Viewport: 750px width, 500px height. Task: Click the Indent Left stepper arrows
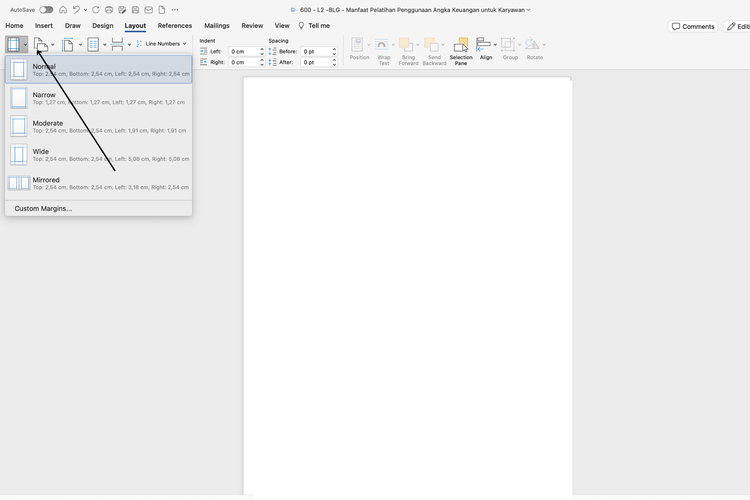click(x=262, y=51)
